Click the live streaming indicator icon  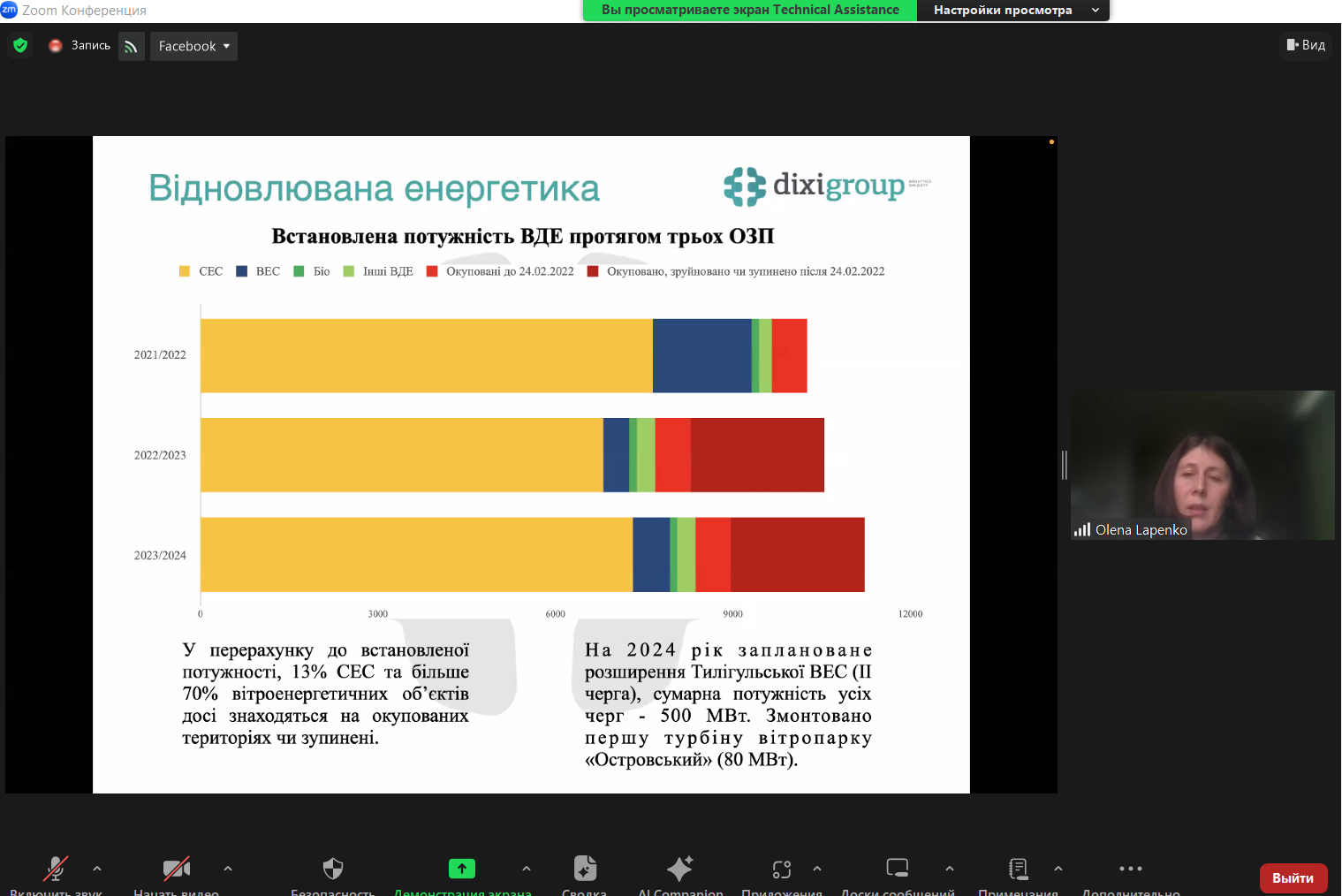(x=131, y=45)
